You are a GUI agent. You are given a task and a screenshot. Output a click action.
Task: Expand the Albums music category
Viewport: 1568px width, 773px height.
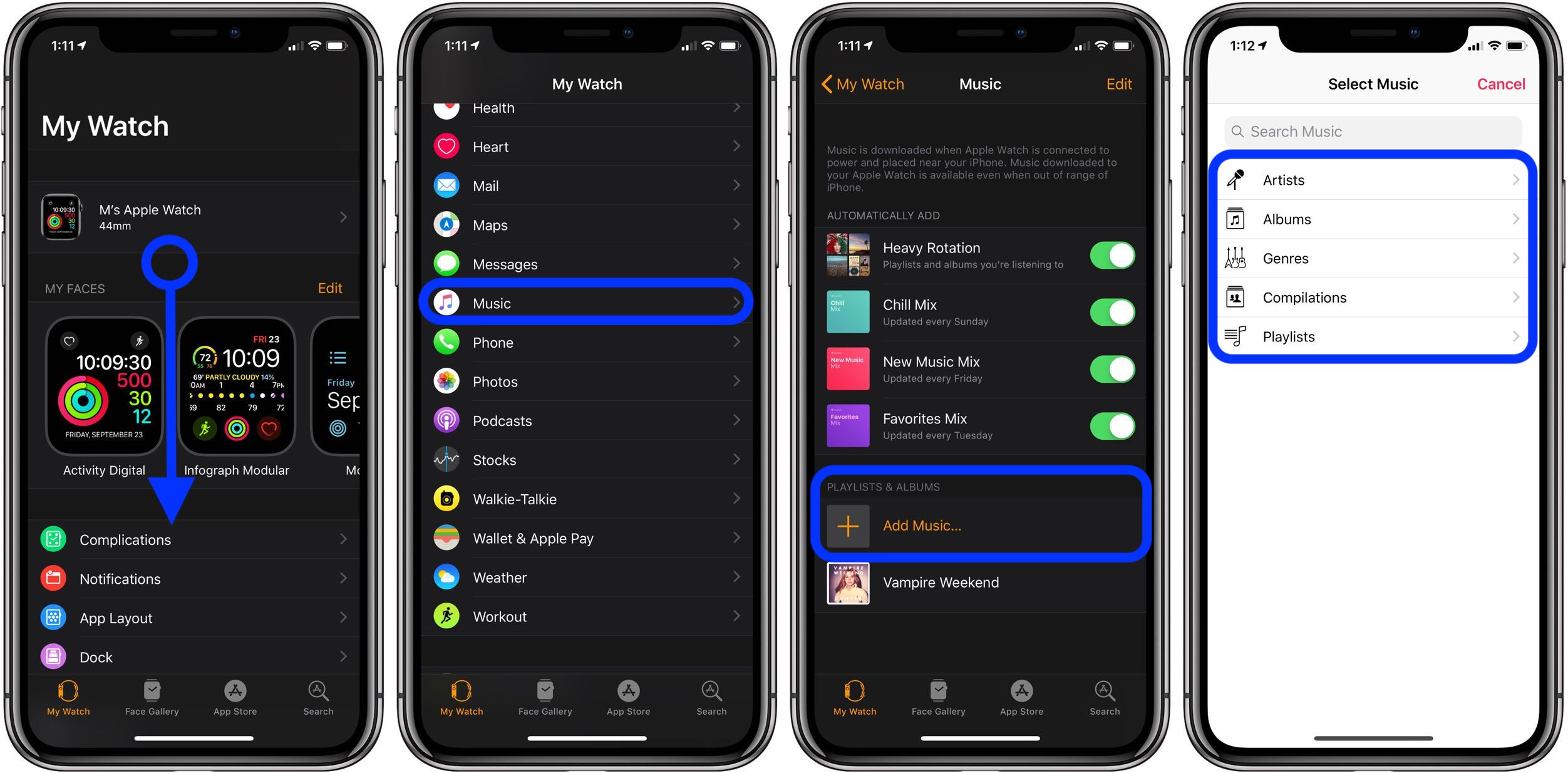click(1371, 219)
